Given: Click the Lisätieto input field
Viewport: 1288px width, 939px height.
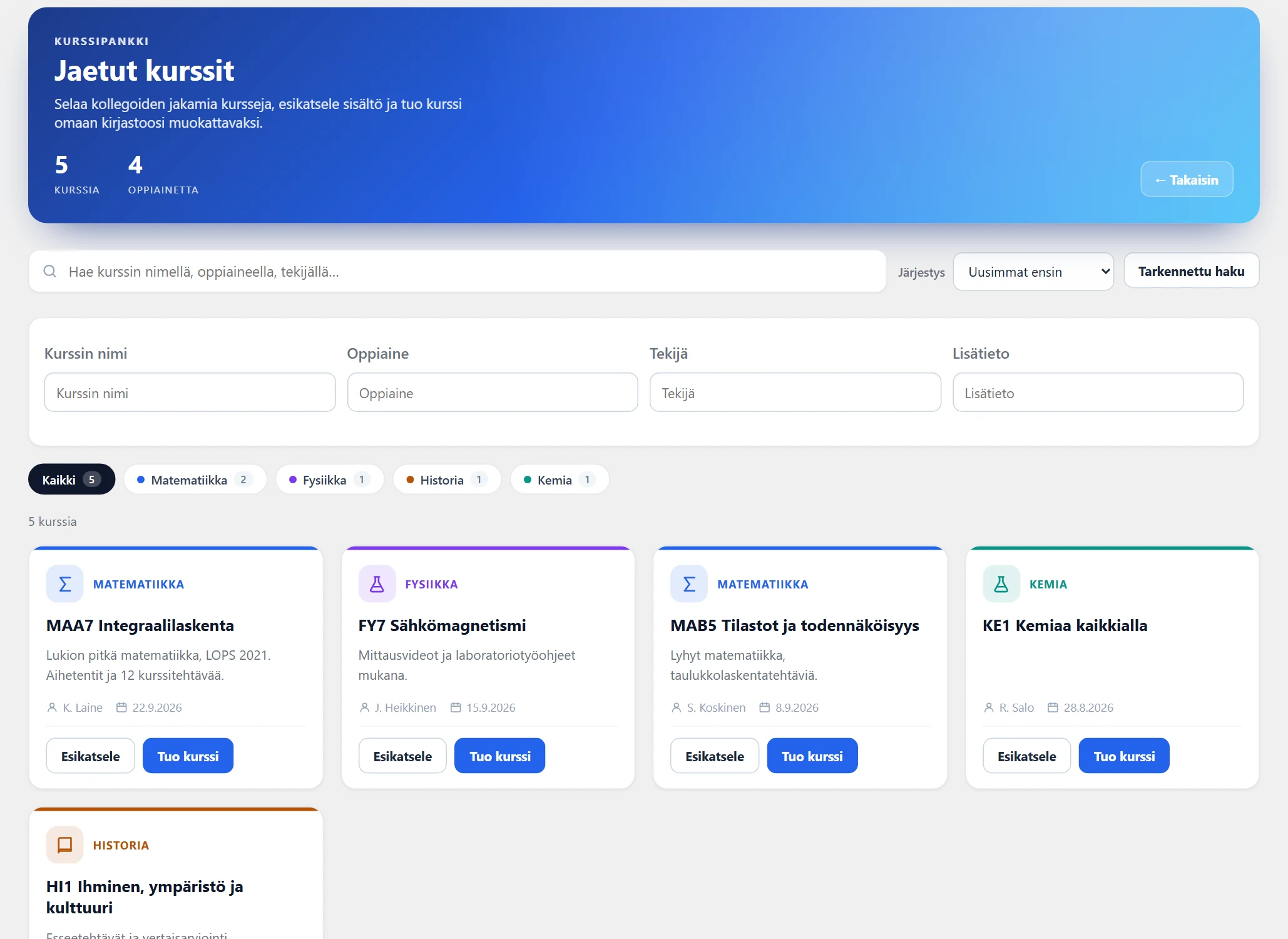Looking at the screenshot, I should coord(1098,393).
